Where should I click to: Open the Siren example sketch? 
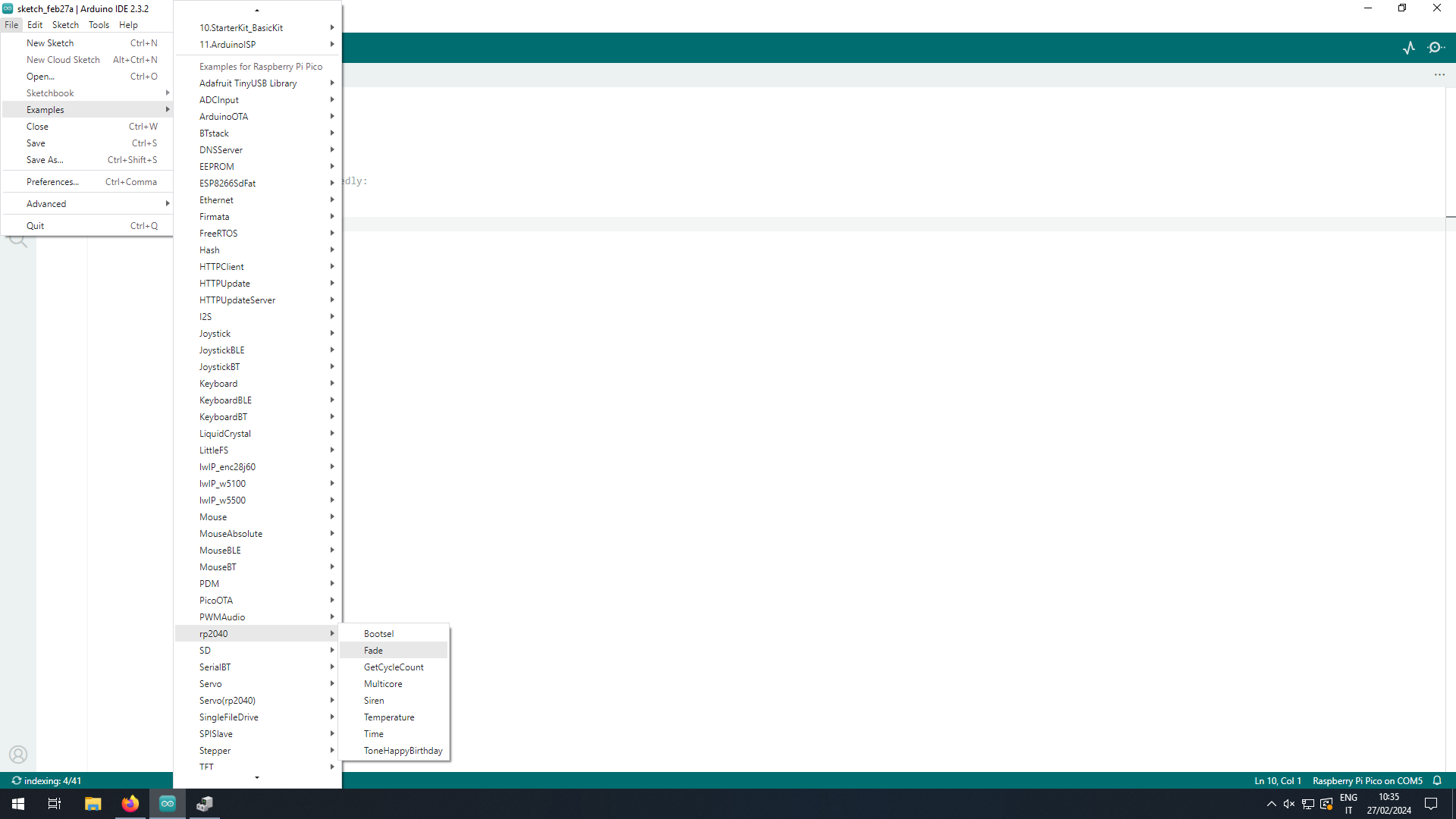(x=394, y=701)
